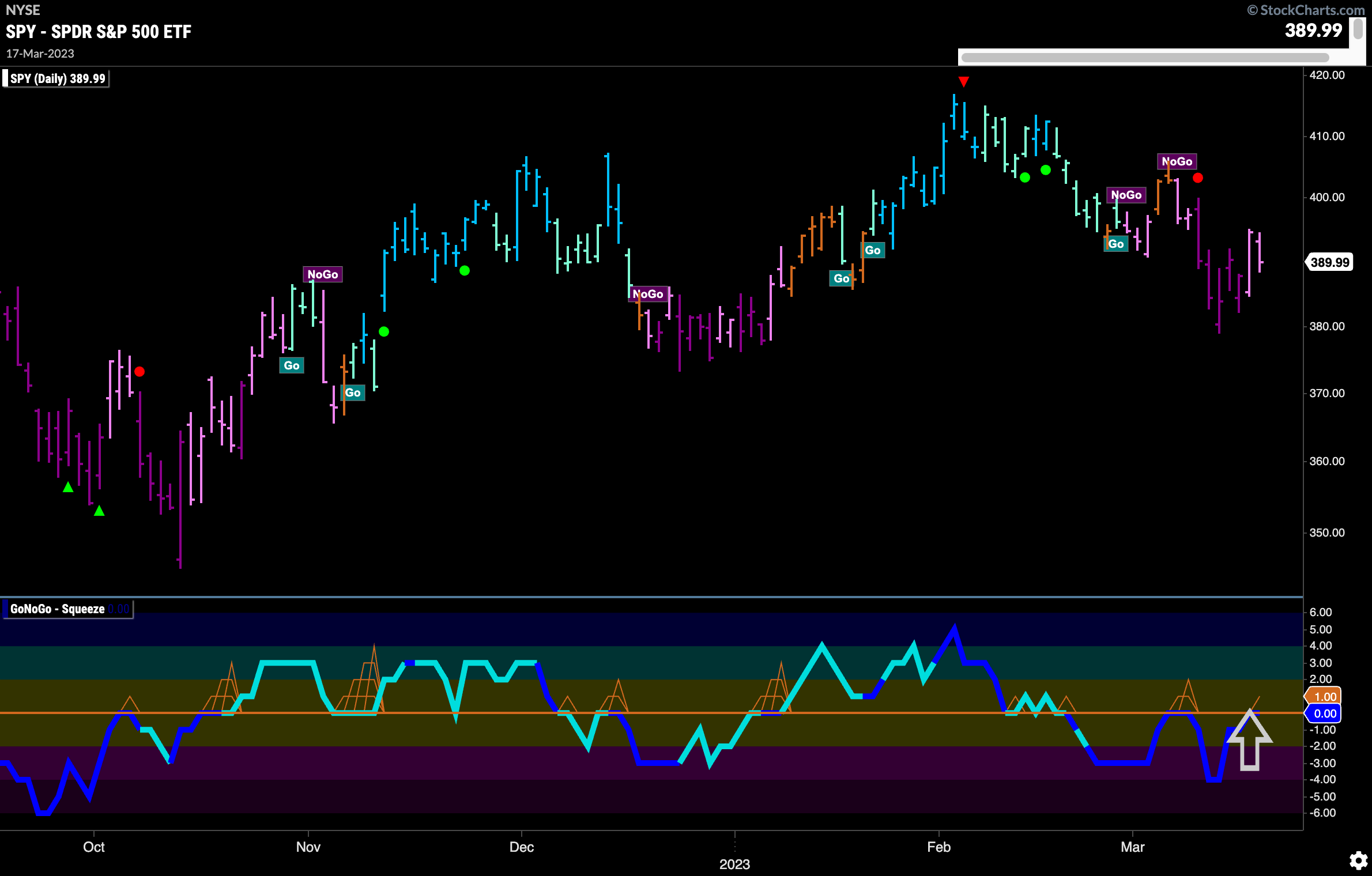Click the GoNoGo - Squeeze indicator label
This screenshot has height=876, width=1372.
pyautogui.click(x=68, y=609)
